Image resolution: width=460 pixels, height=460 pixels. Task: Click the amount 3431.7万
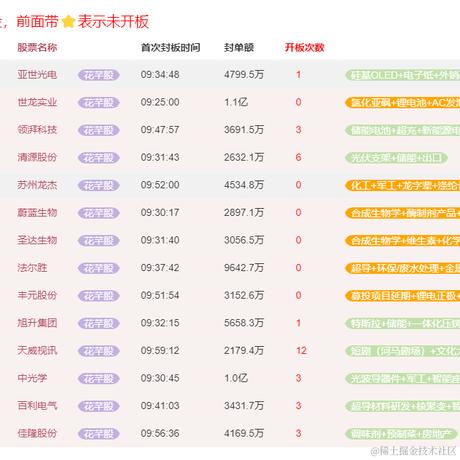244,406
